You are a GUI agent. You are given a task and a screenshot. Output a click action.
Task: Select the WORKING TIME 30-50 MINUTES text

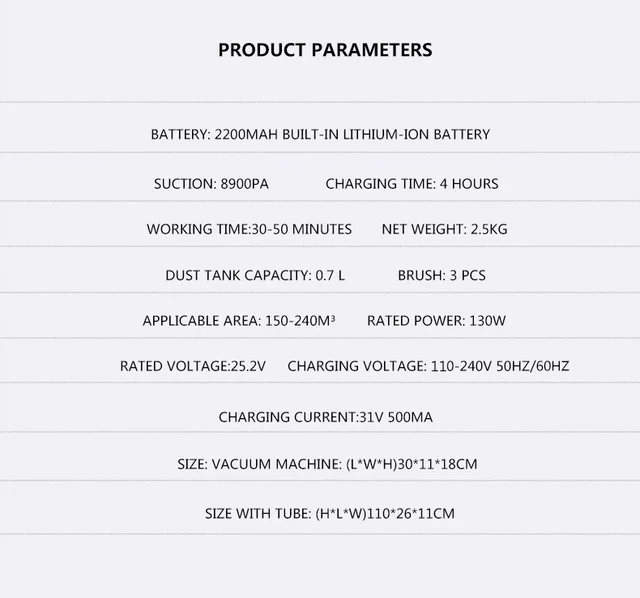click(x=249, y=229)
